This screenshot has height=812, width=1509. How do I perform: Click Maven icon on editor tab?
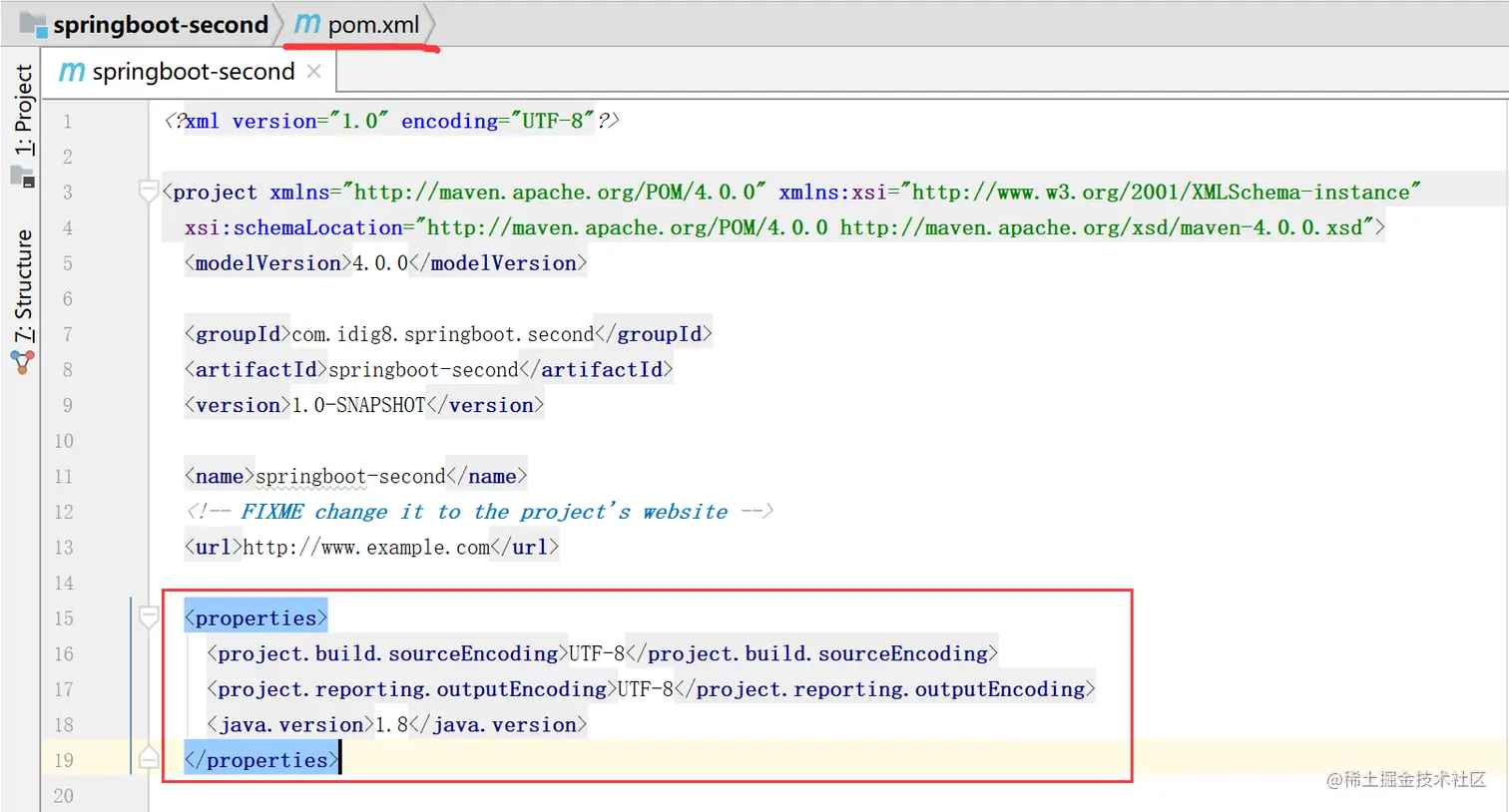coord(72,72)
